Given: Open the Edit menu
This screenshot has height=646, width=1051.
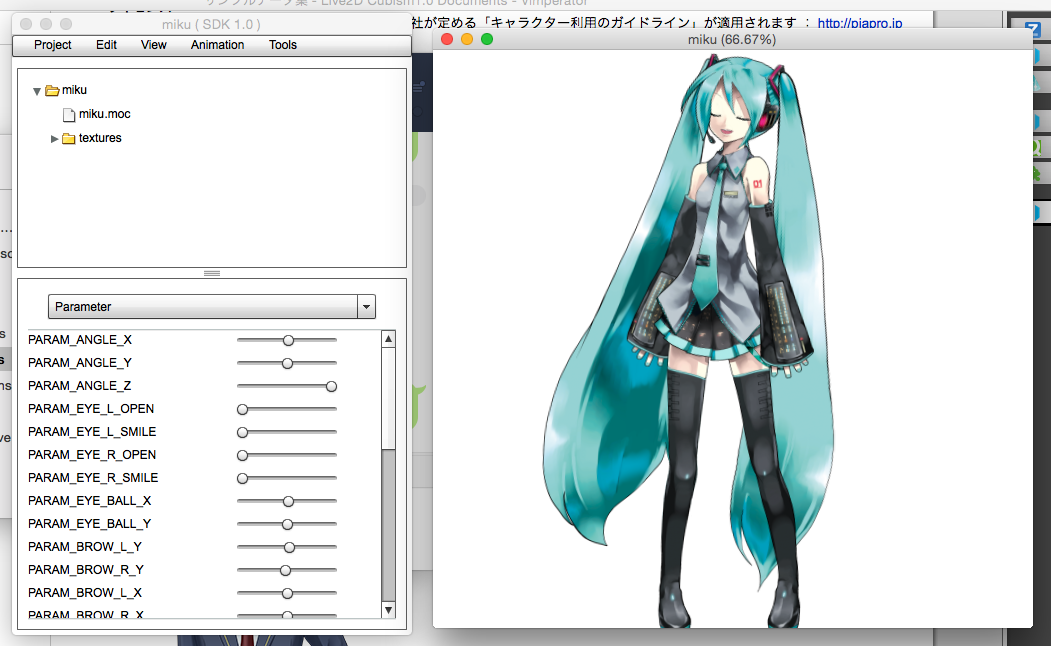Looking at the screenshot, I should tap(106, 45).
